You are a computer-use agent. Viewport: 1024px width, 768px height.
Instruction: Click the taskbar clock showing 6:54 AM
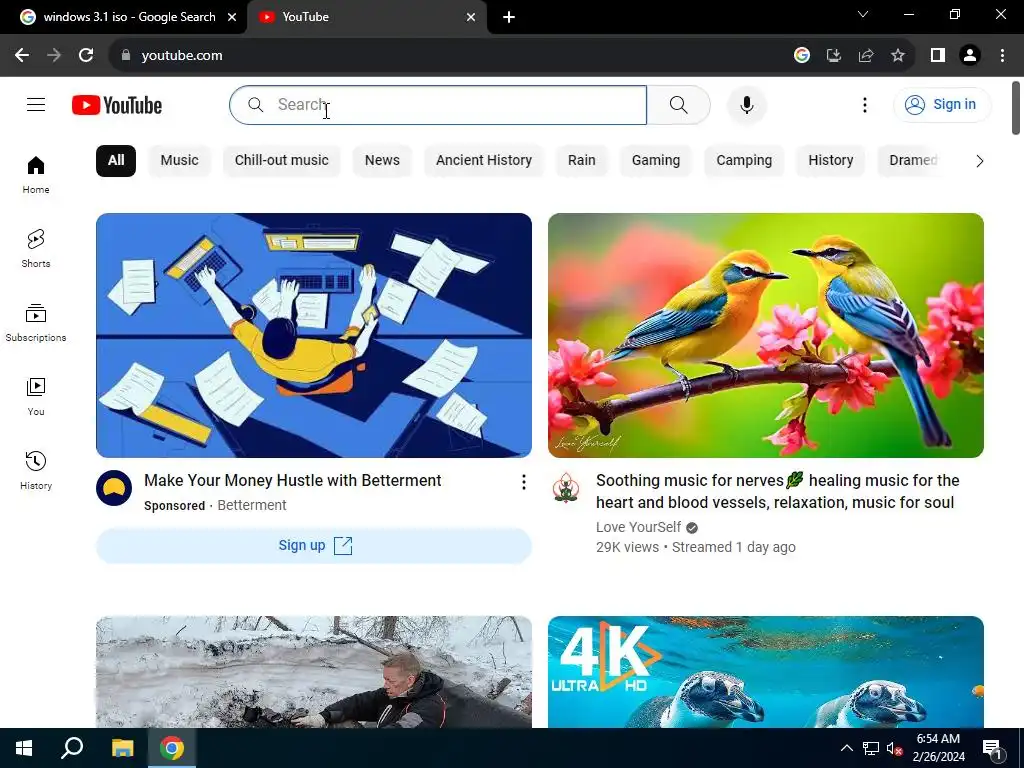(x=938, y=748)
